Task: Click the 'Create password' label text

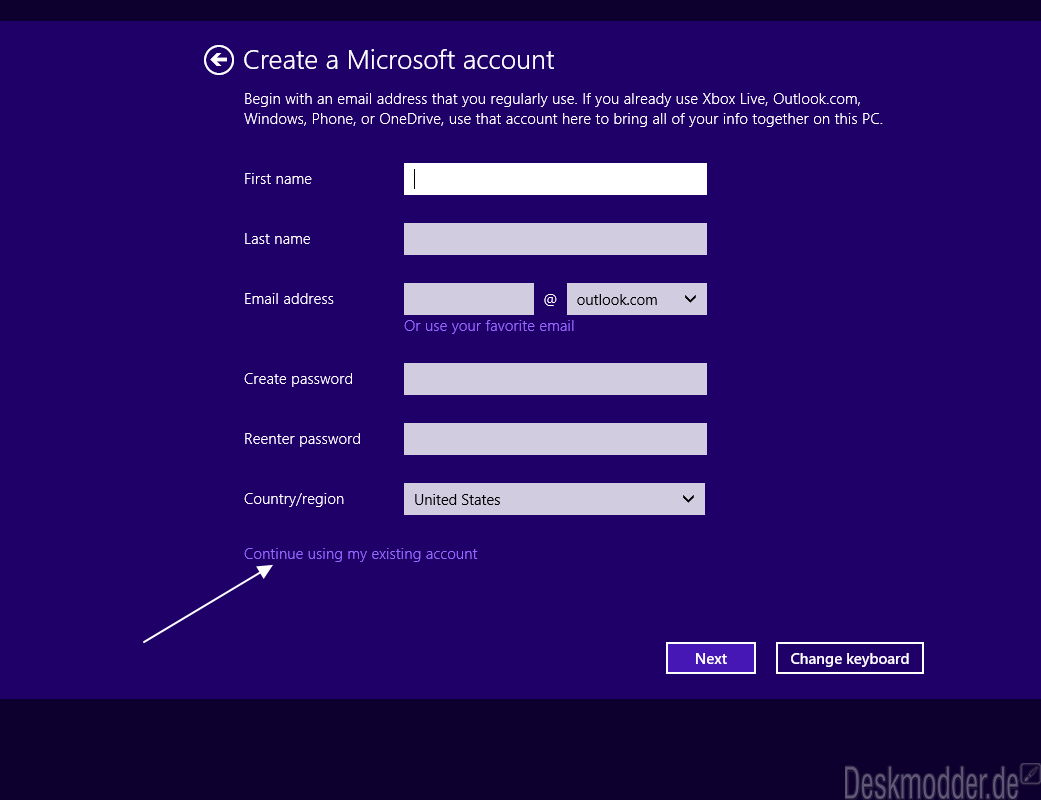Action: click(x=298, y=379)
